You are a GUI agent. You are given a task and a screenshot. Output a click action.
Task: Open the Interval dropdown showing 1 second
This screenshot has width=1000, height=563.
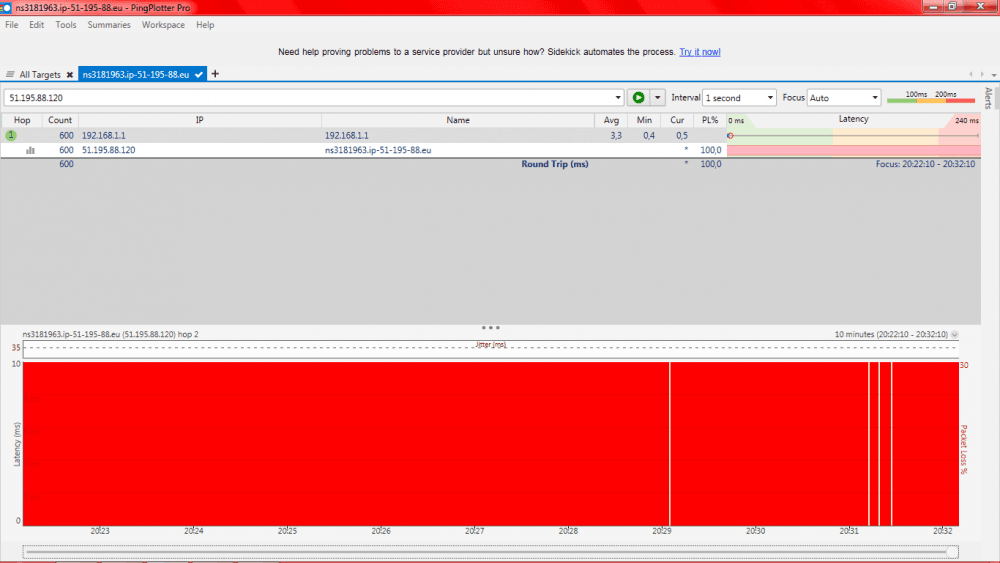click(739, 98)
